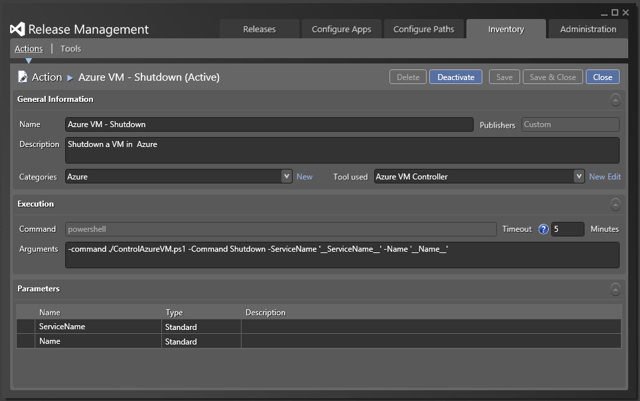Viewport: 640px width, 401px height.
Task: Maximize the Release Management window
Action: pos(615,13)
